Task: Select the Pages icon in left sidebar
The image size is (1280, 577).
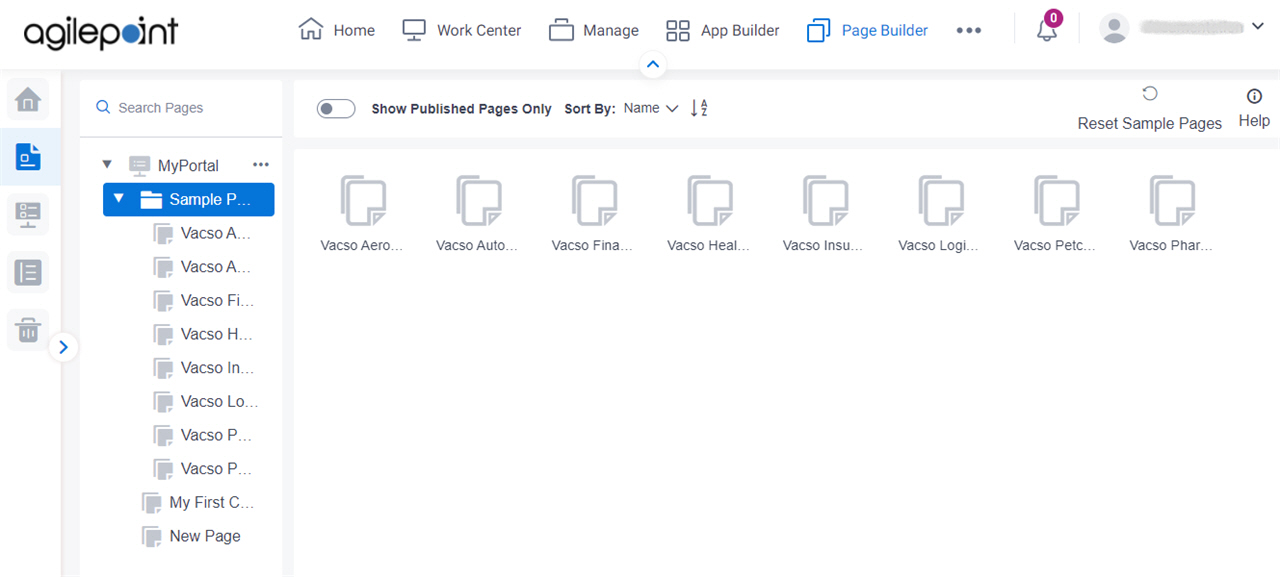Action: 28,157
